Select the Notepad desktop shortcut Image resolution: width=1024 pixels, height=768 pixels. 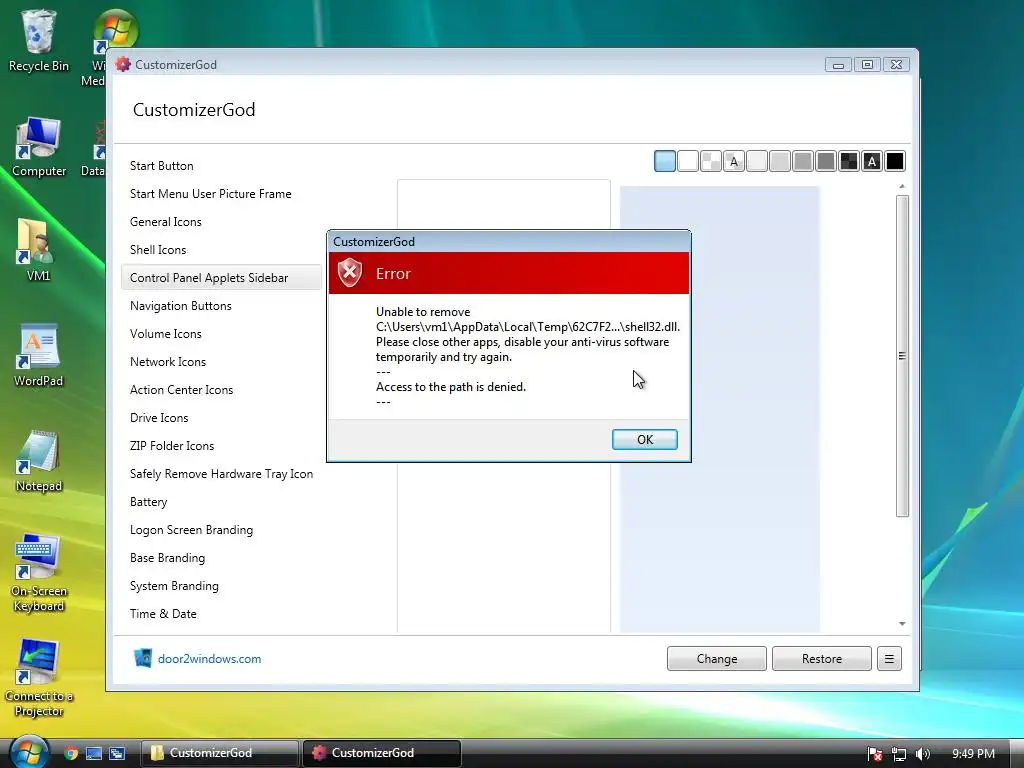click(39, 461)
